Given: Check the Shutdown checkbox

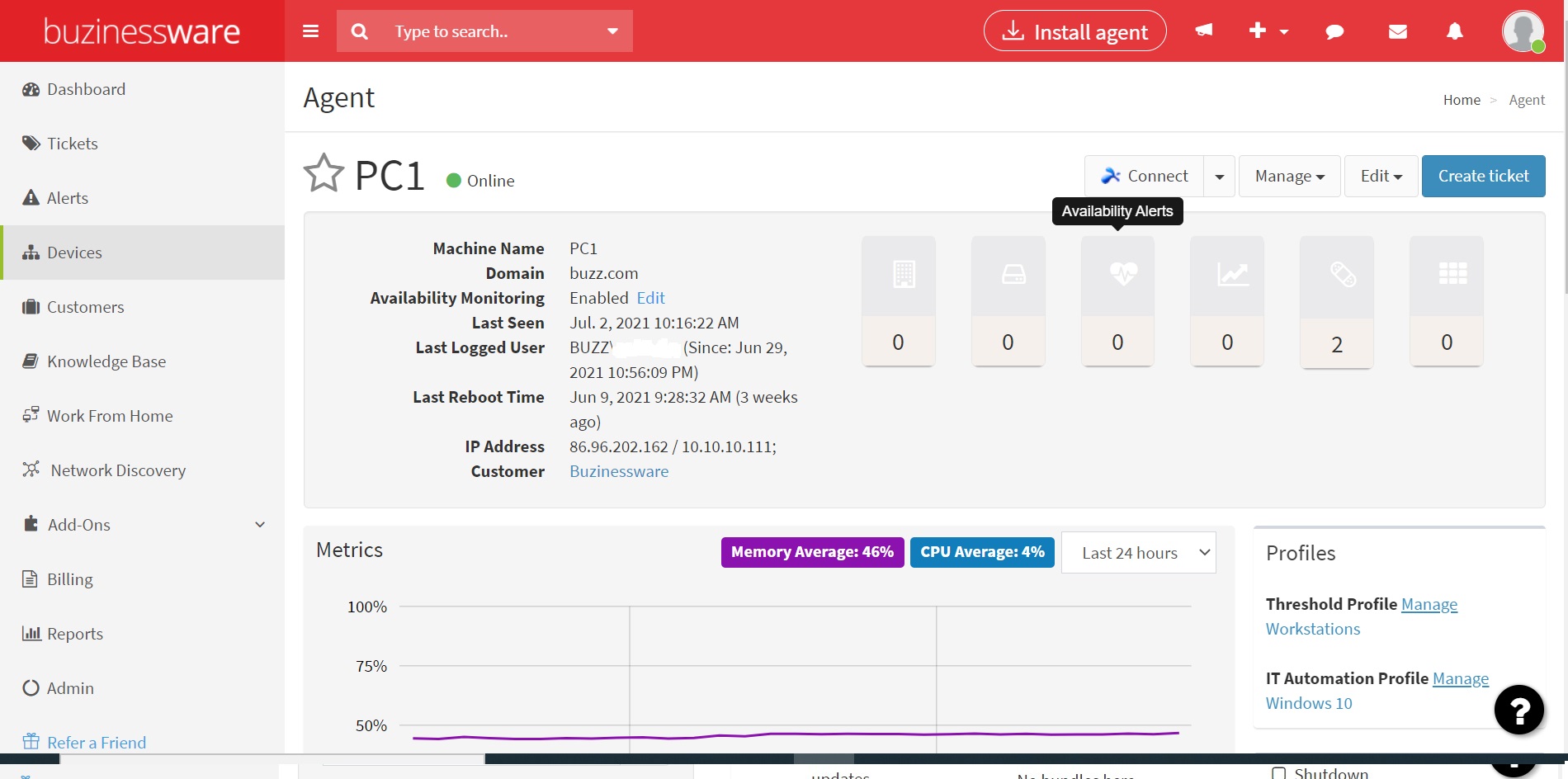Looking at the screenshot, I should click(1279, 772).
